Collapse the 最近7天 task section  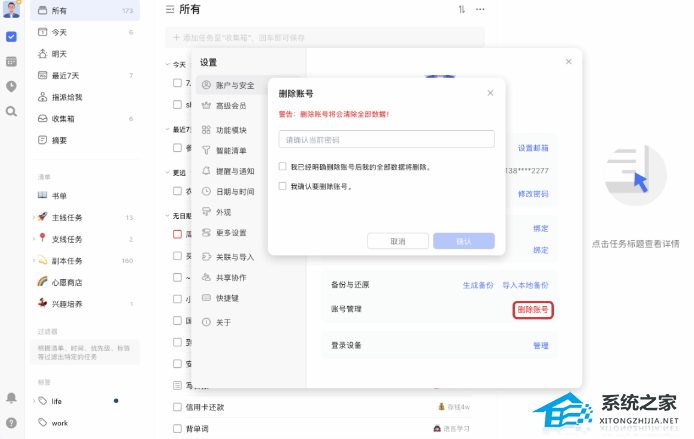(x=167, y=130)
